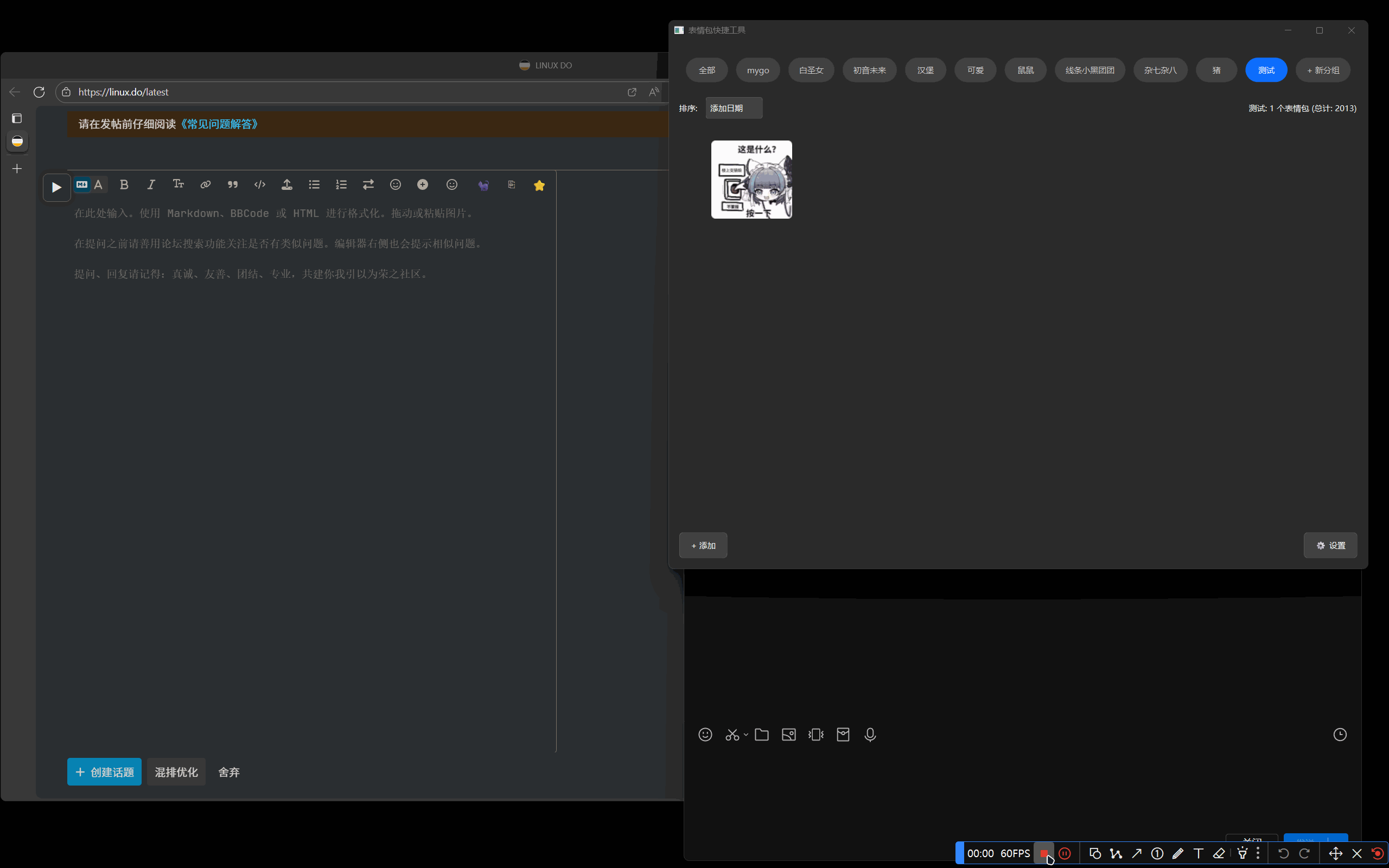Click the yellow star icon in editor toolbar

(x=539, y=186)
